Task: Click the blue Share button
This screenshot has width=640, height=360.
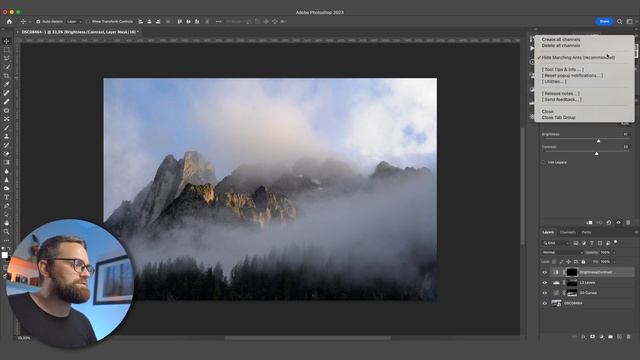Action: pyautogui.click(x=604, y=22)
